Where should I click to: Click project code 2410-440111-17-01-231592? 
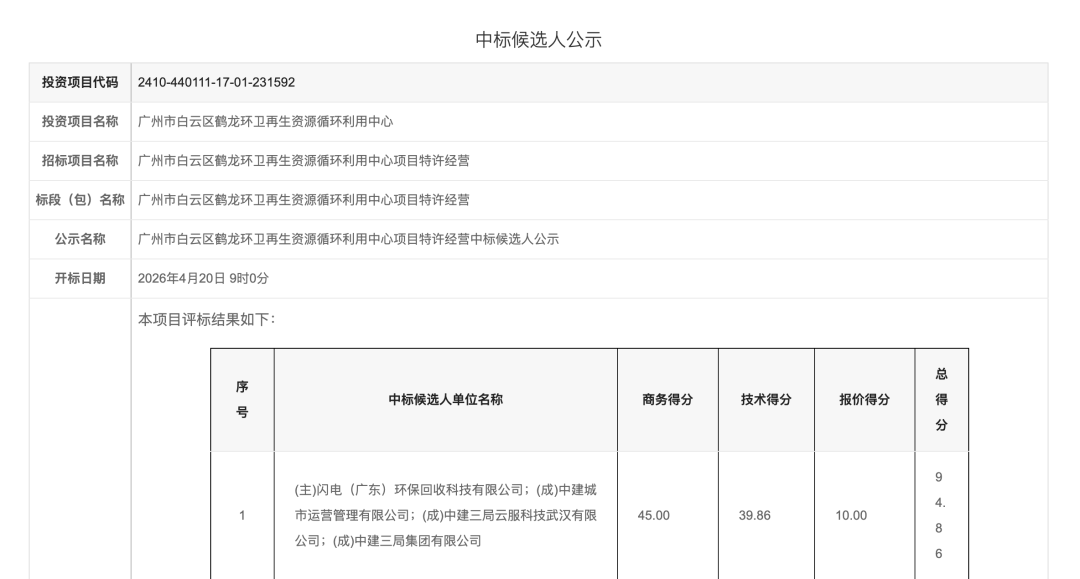pos(216,82)
